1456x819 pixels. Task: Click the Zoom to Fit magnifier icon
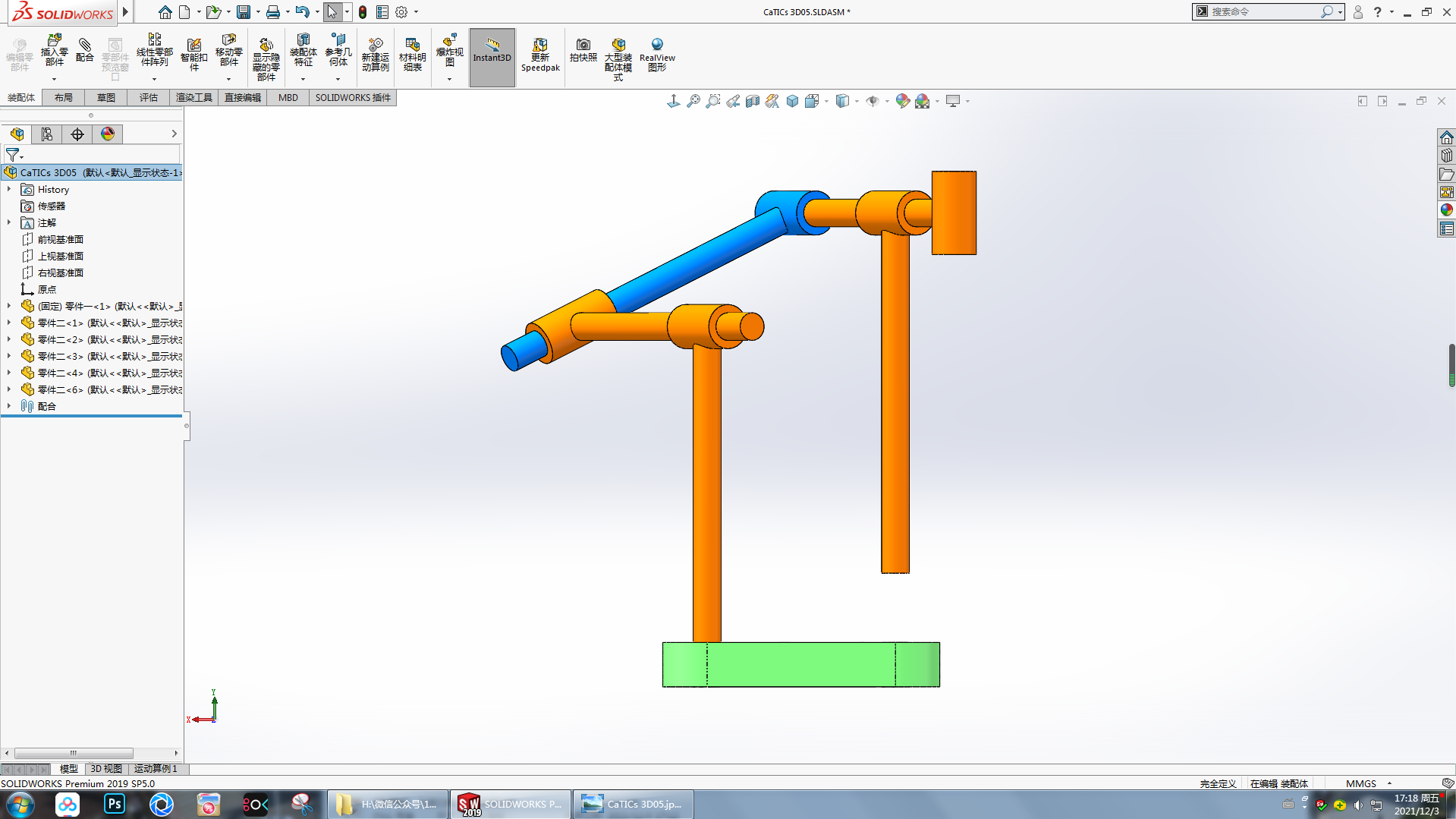(x=693, y=101)
